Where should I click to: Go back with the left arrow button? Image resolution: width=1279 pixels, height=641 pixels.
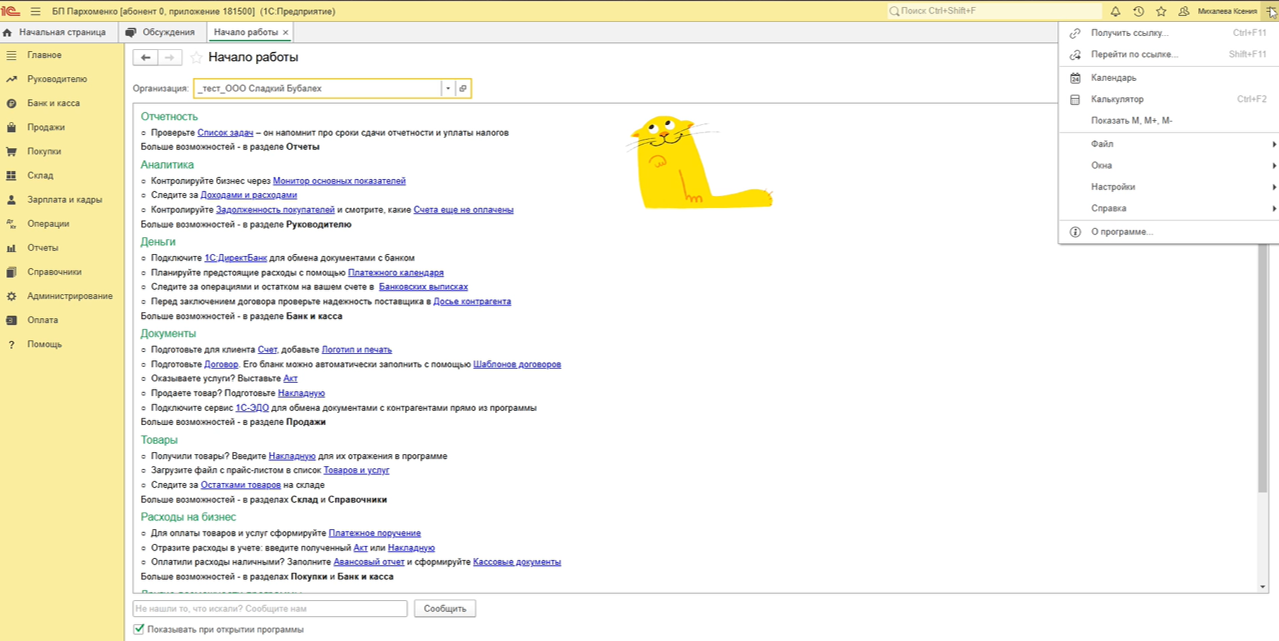(146, 58)
